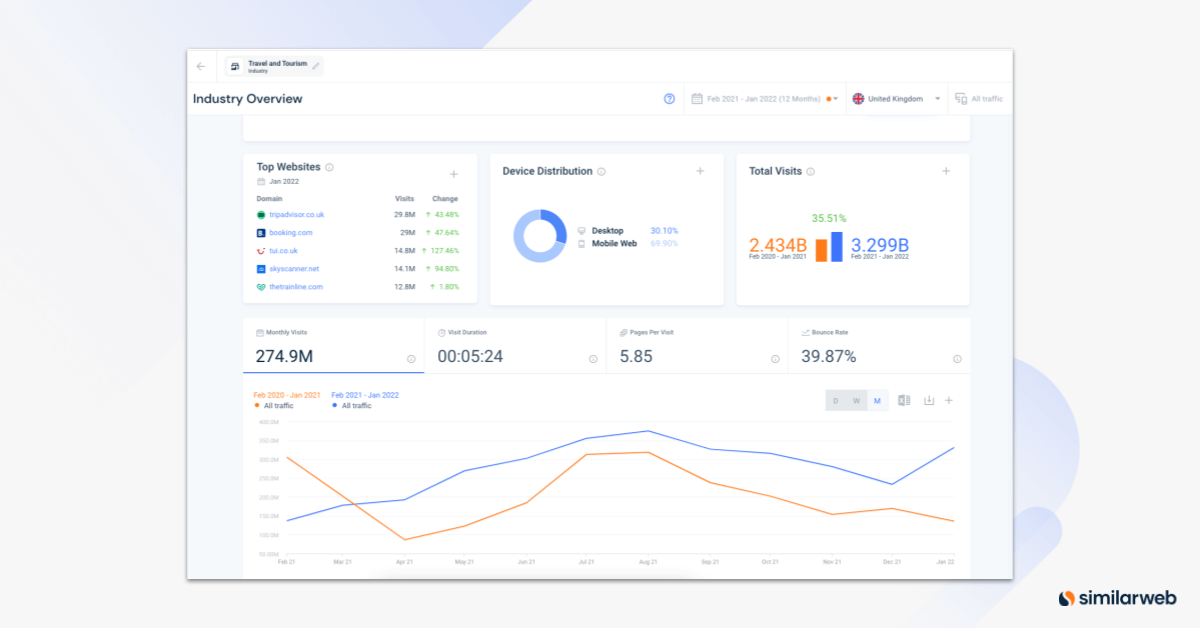Switch chart granularity to Weekly

click(856, 401)
